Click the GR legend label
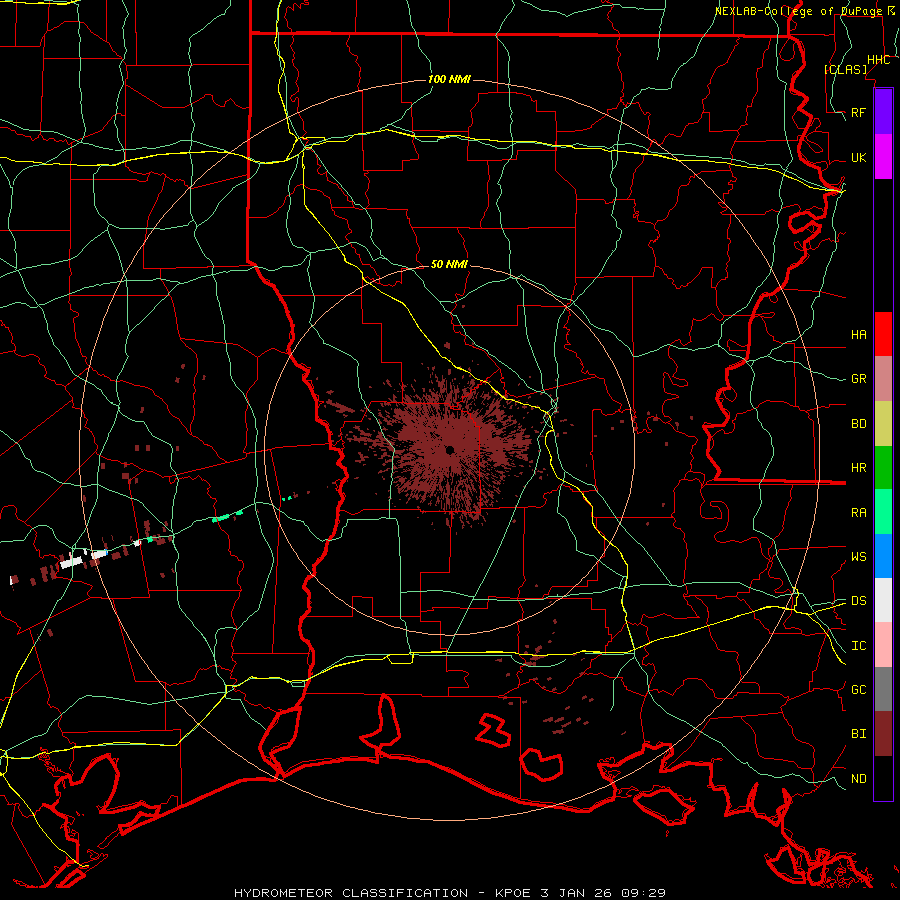Screen dimensions: 900x900 coord(858,379)
